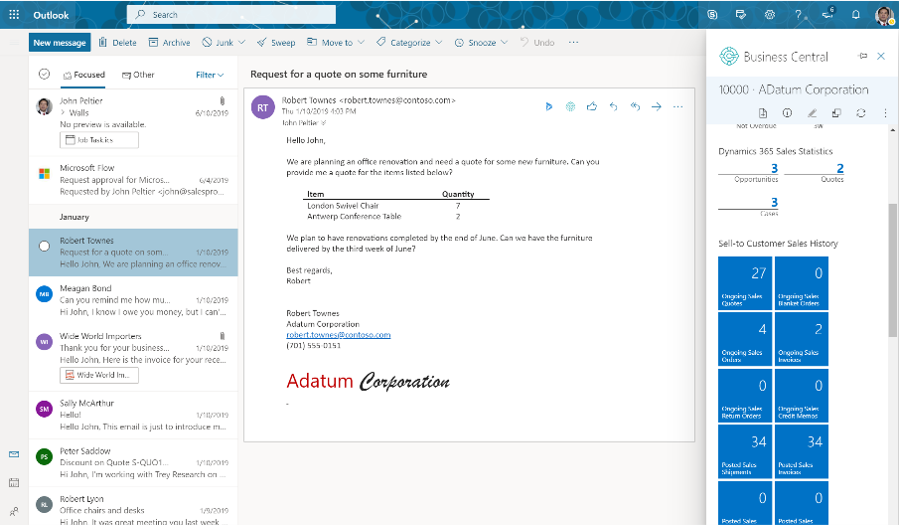Expand the Junk dropdown arrow
Image resolution: width=899 pixels, height=525 pixels.
(x=242, y=43)
